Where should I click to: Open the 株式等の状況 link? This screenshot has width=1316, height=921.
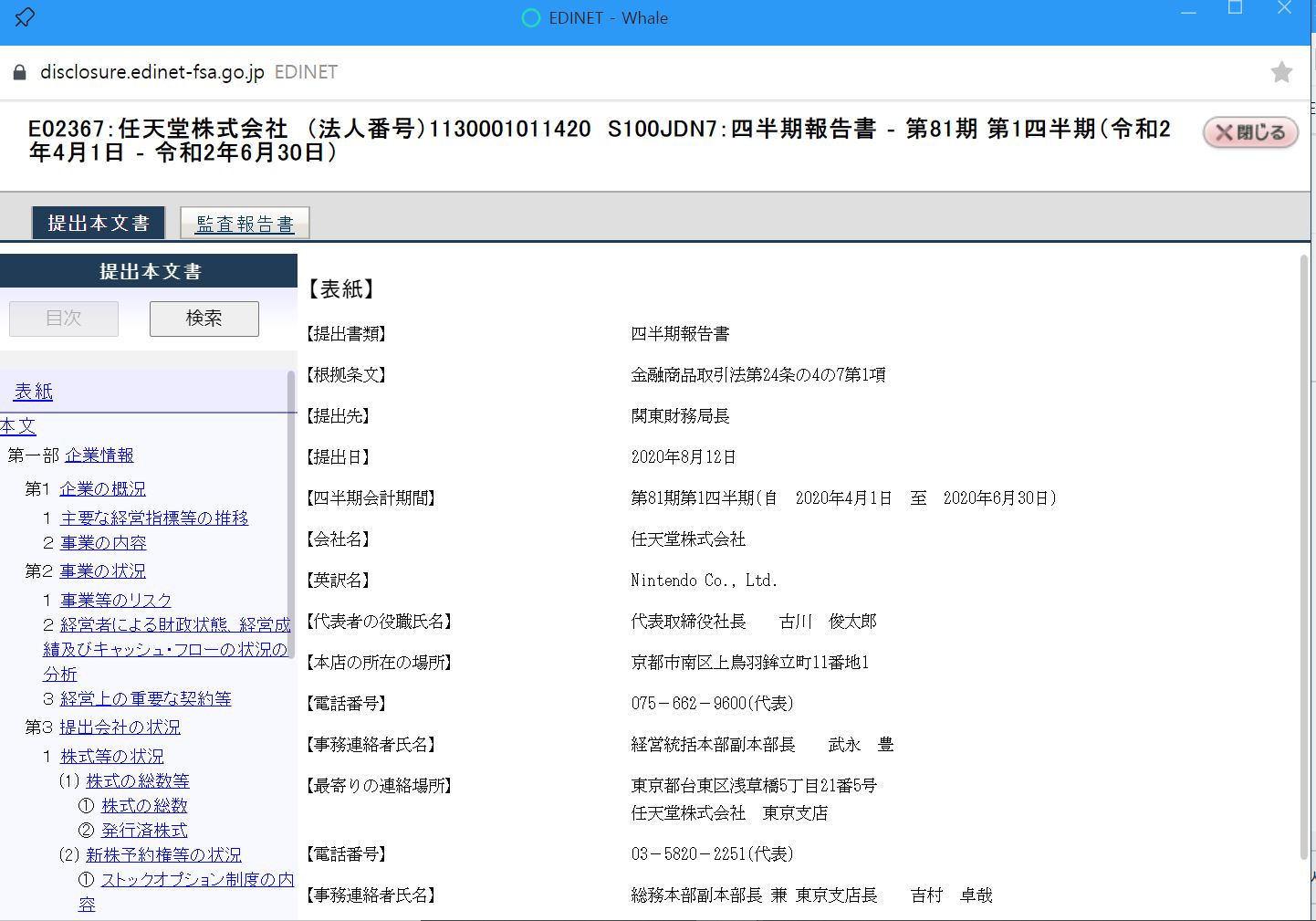(x=112, y=756)
